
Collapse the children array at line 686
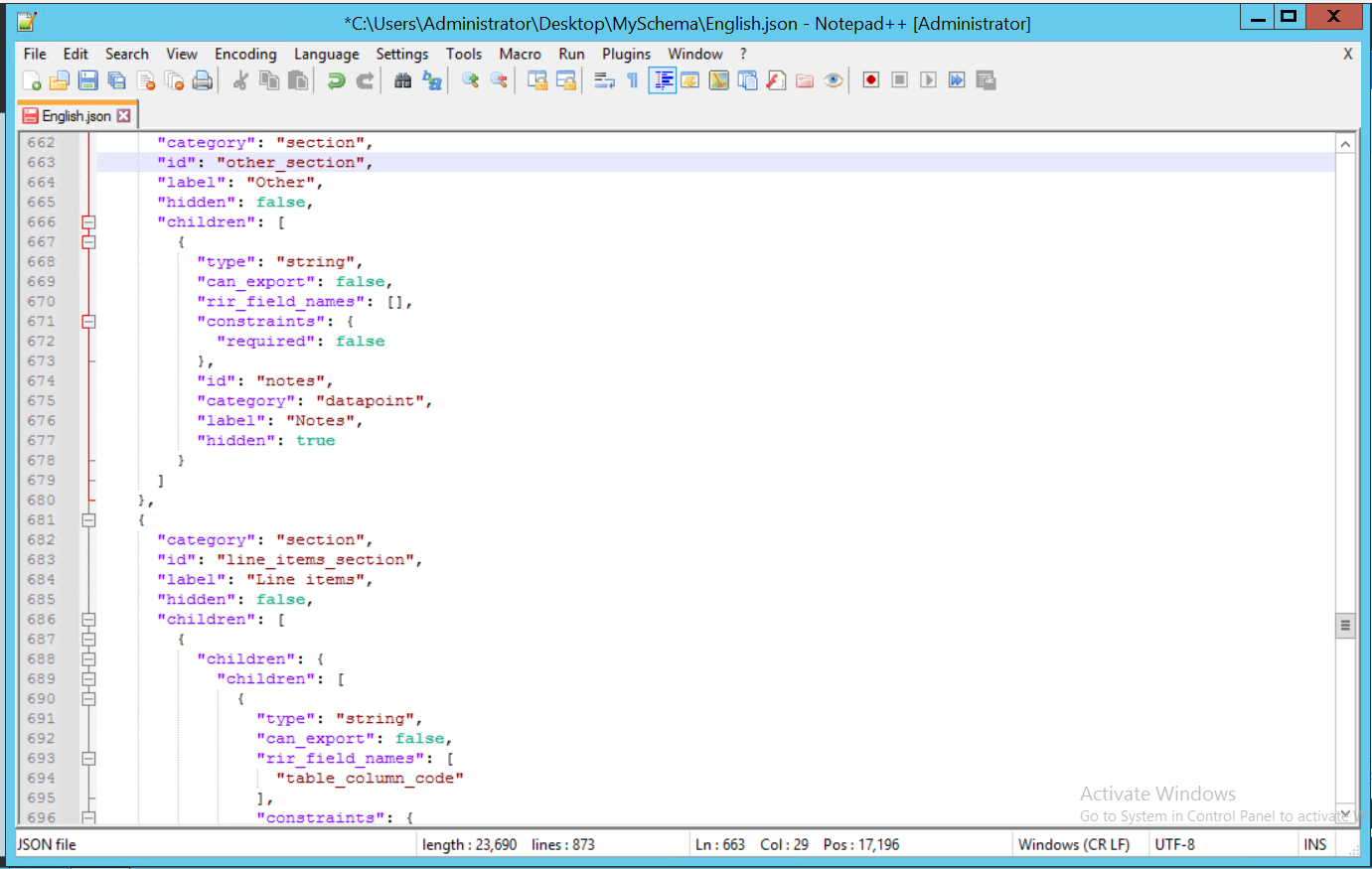pos(88,619)
